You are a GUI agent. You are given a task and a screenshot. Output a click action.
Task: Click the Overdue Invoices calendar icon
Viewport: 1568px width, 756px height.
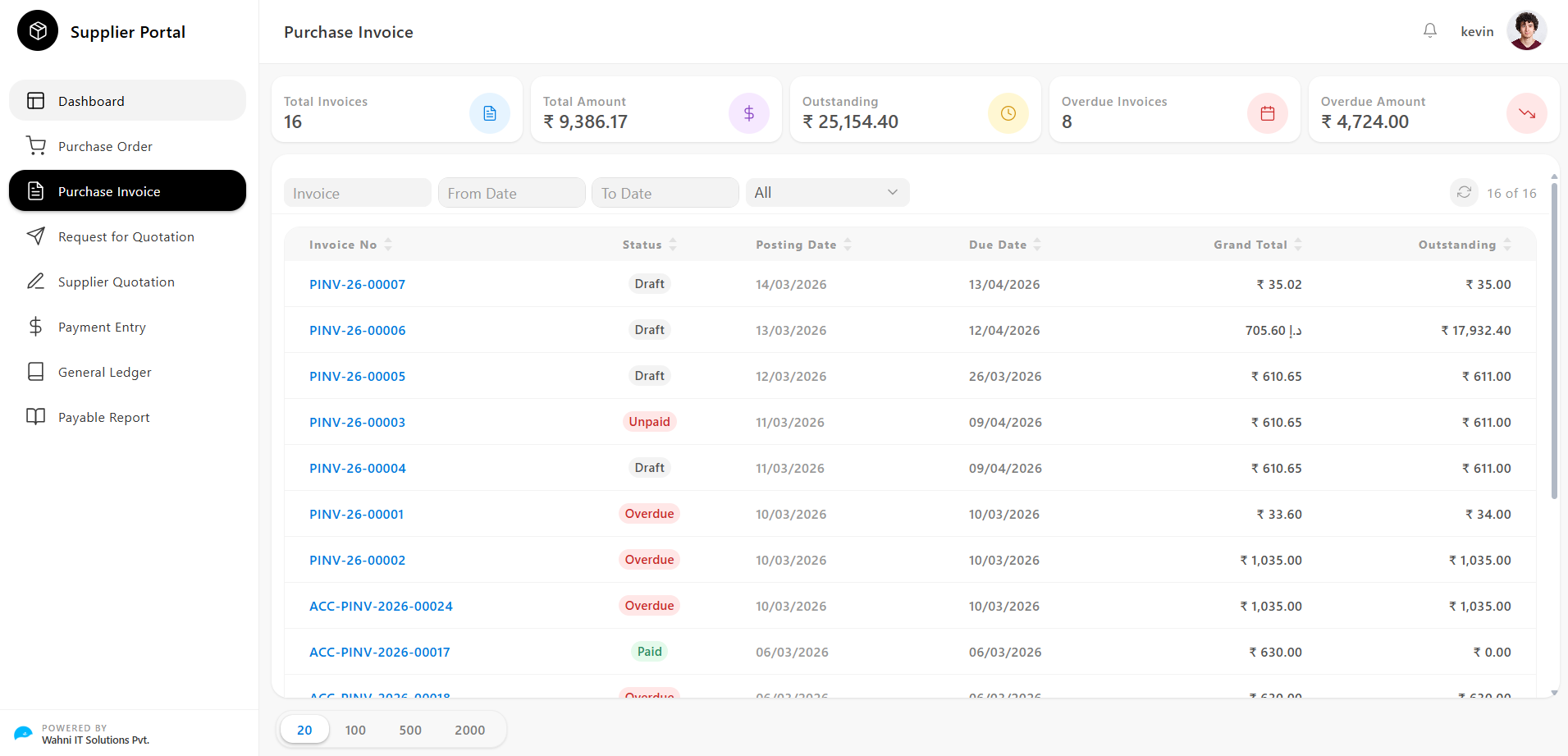1268,113
